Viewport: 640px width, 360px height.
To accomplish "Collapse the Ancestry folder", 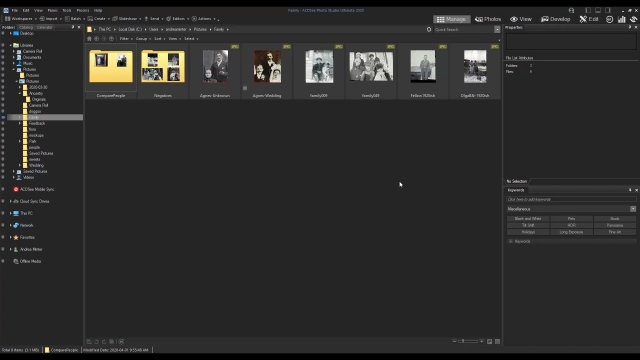I will (x=20, y=93).
